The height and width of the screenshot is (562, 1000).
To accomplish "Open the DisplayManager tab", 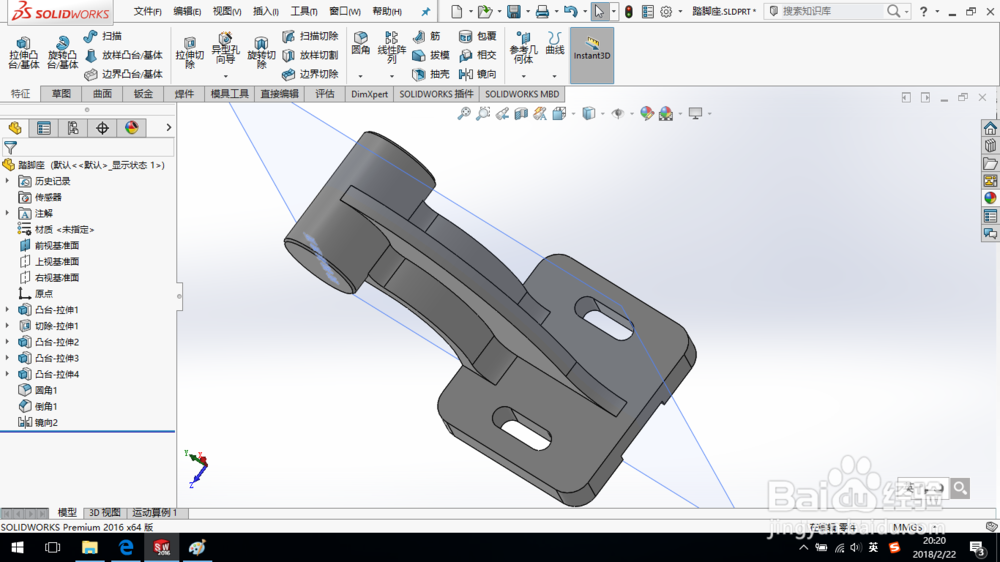I will 132,128.
